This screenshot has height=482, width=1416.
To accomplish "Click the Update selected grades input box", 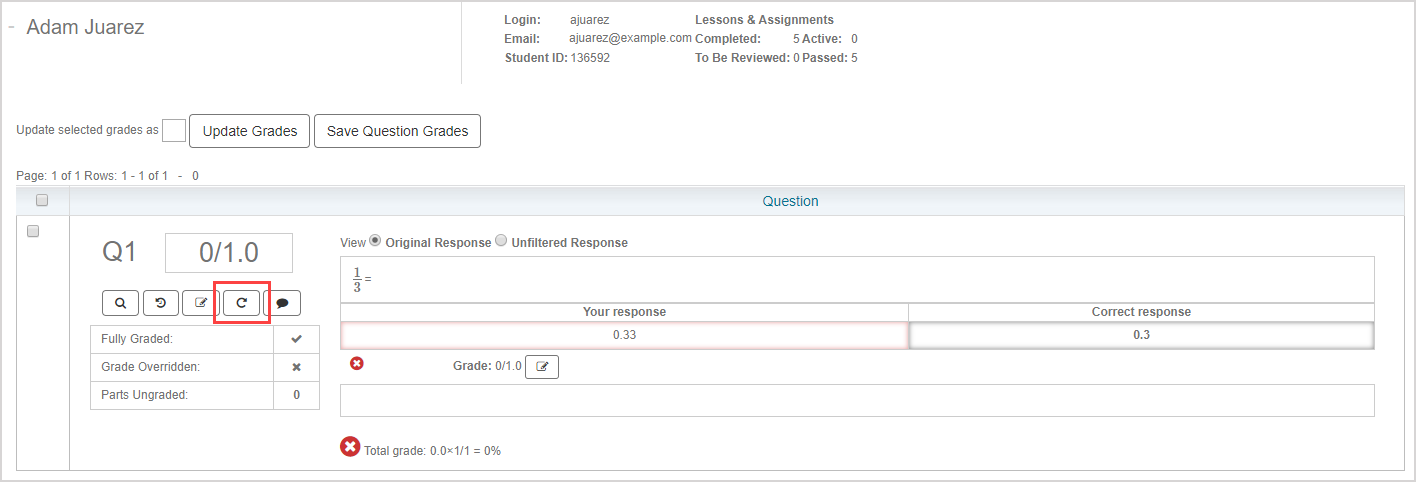I will [x=173, y=131].
